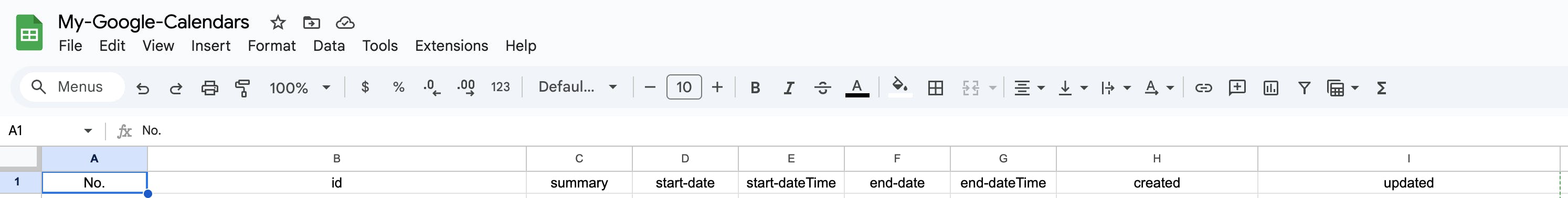Toggle bold formatting
The image size is (1568, 198).
pyautogui.click(x=755, y=88)
